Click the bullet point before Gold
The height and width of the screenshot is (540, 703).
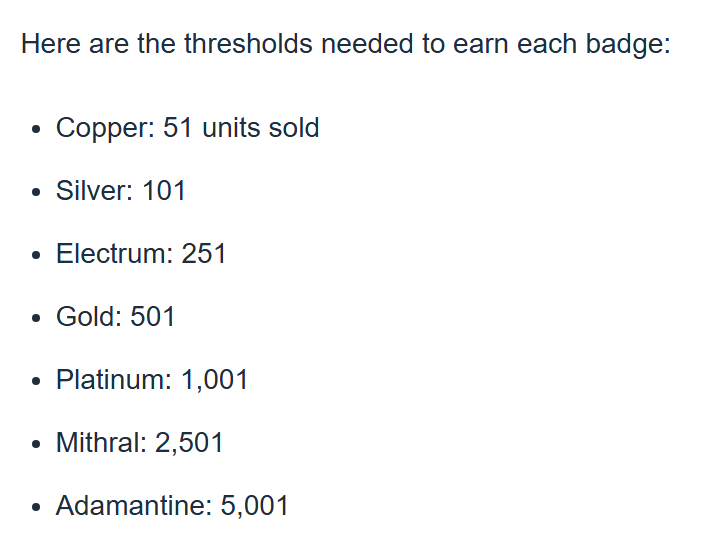tap(37, 319)
